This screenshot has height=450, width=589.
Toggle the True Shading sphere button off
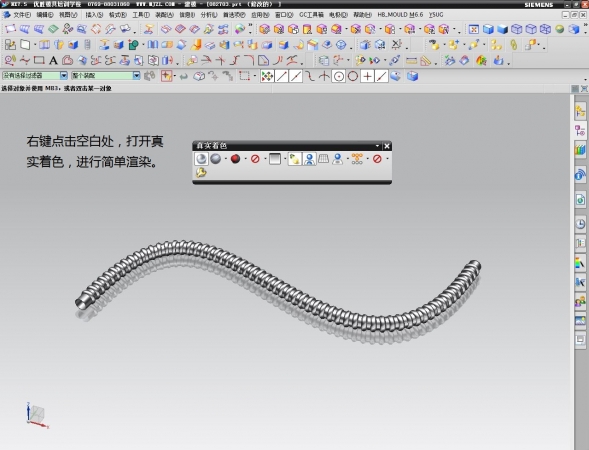201,159
